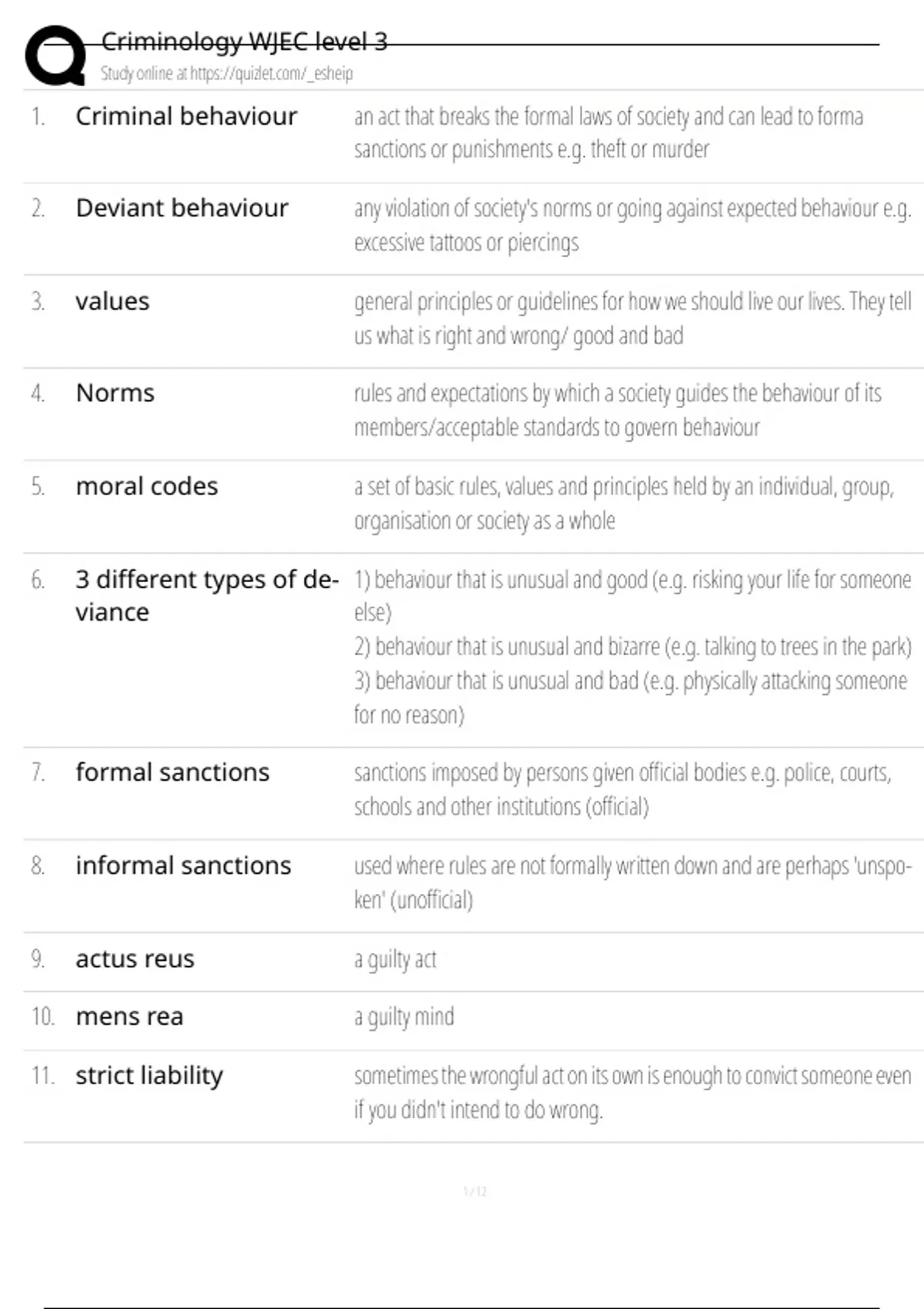Screen dimensions: 924x1309
Task: Click the definition about excessive tattoos or piercings
Action: point(631,225)
